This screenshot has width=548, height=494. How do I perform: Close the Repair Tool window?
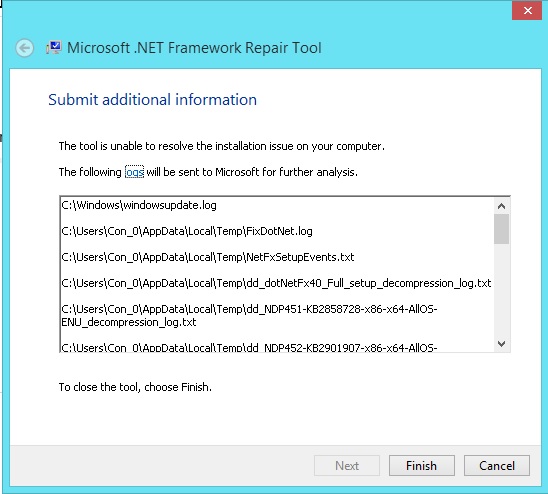(x=527, y=10)
